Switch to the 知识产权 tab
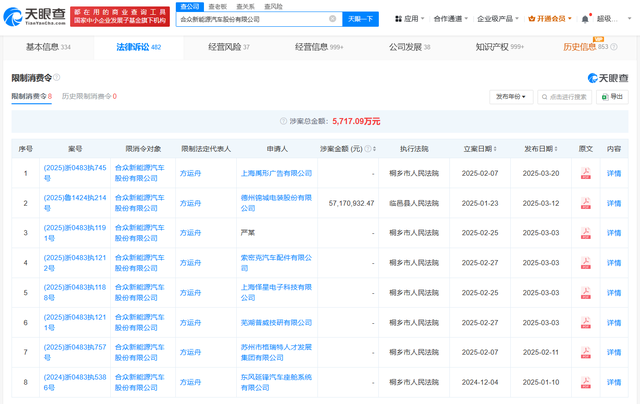This screenshot has width=640, height=404. pos(500,47)
